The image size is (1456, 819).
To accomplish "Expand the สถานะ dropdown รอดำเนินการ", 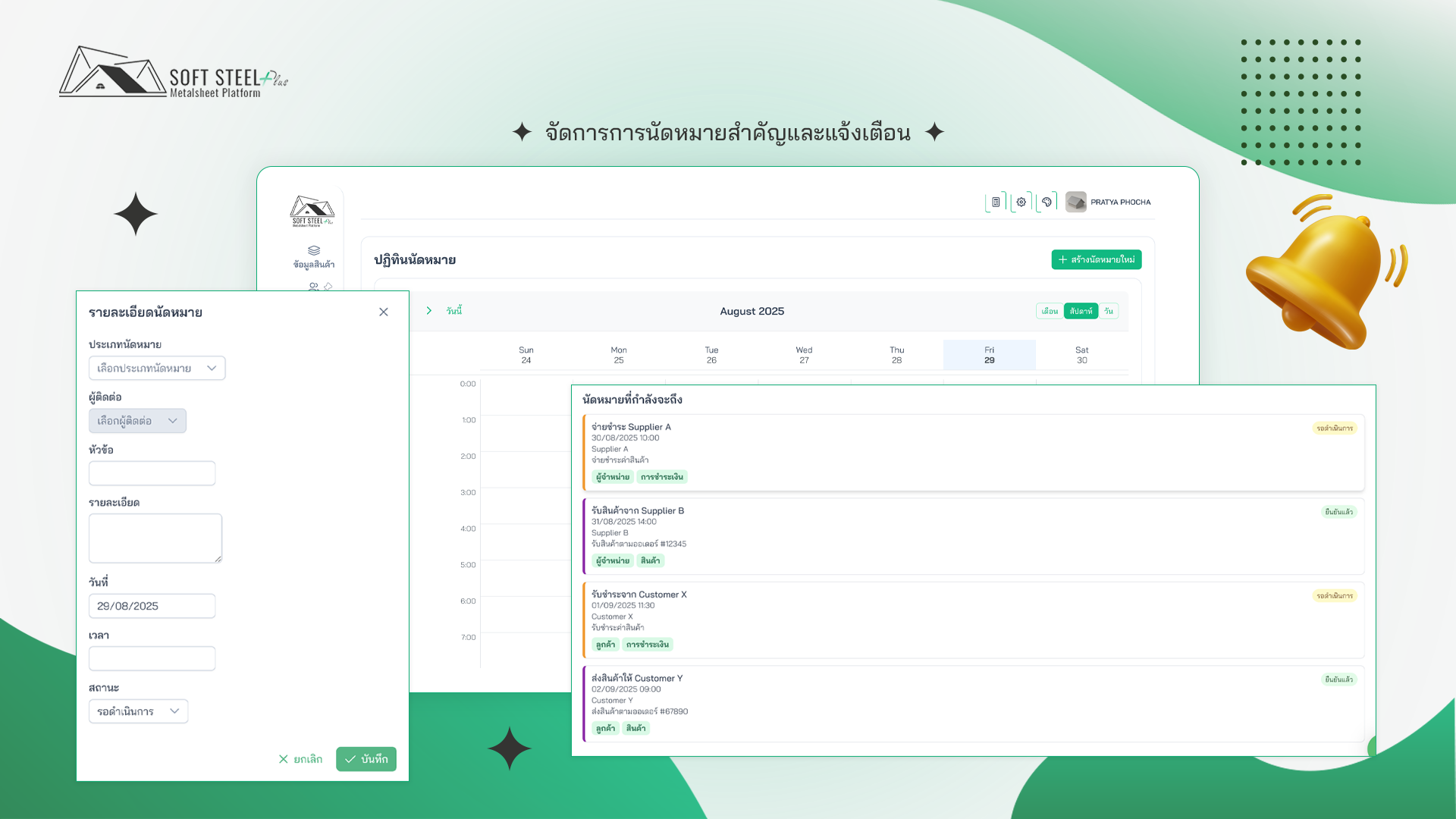I will (138, 711).
